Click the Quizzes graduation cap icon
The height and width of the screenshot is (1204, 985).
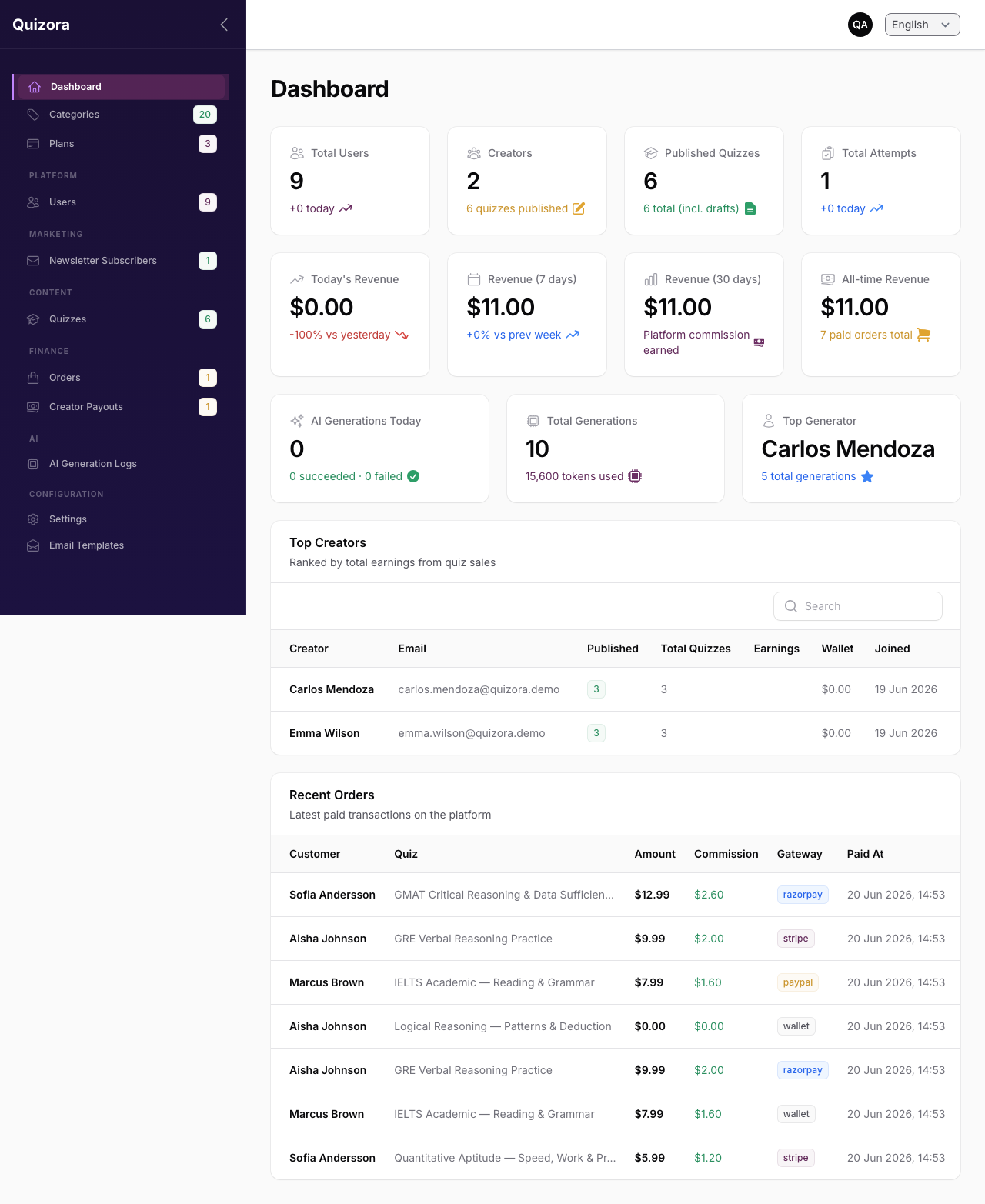(x=33, y=319)
